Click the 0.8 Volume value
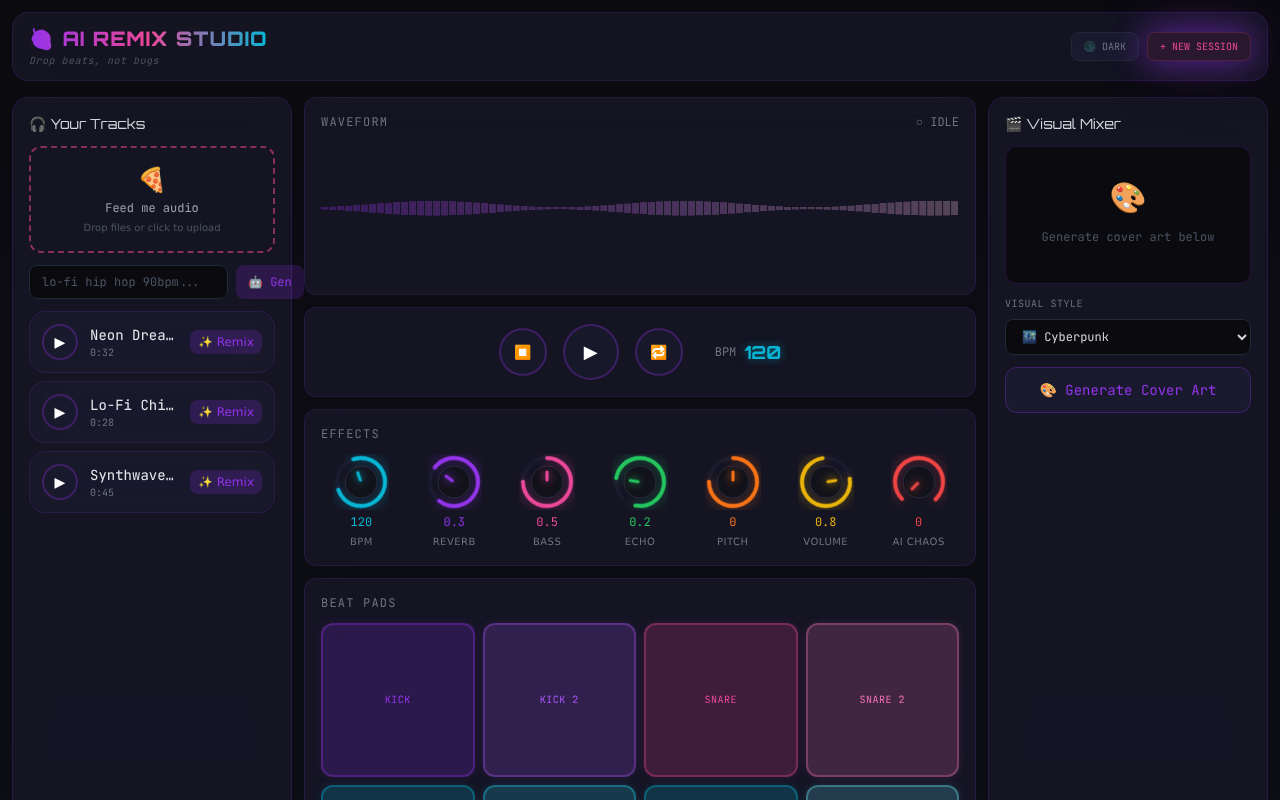This screenshot has height=800, width=1280. (x=826, y=522)
